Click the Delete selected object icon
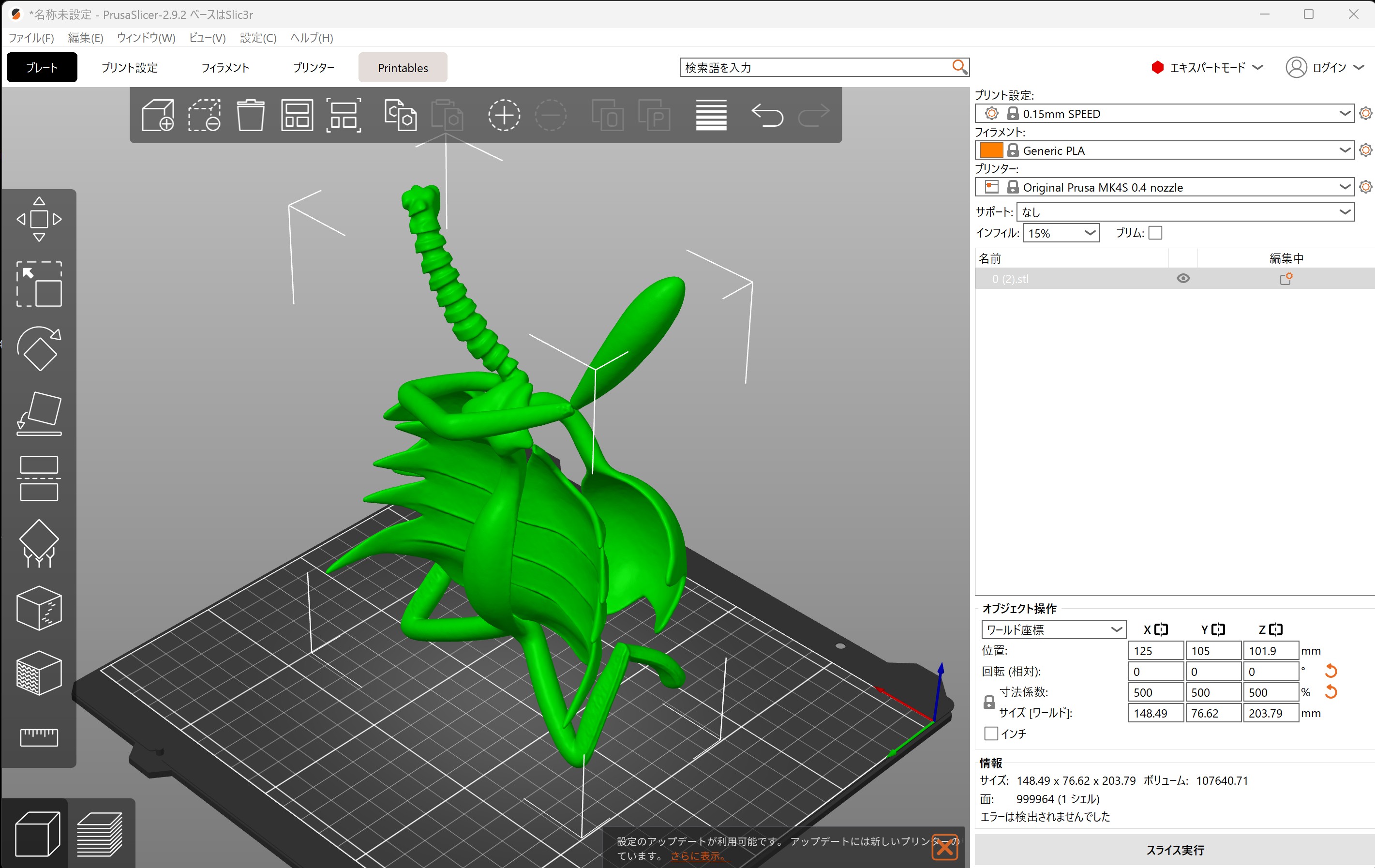 [205, 115]
